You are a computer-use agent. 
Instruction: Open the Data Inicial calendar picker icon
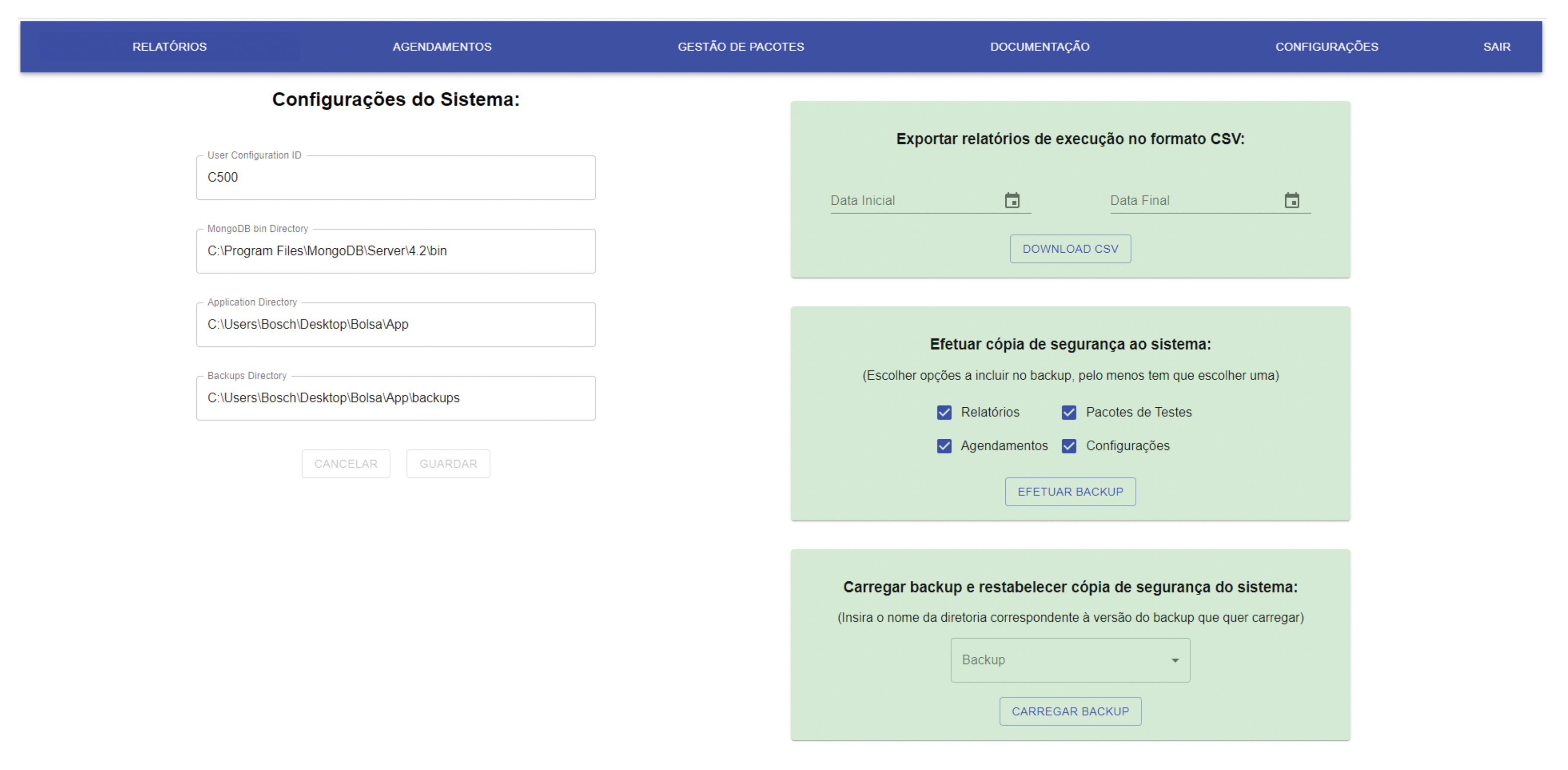[1012, 200]
